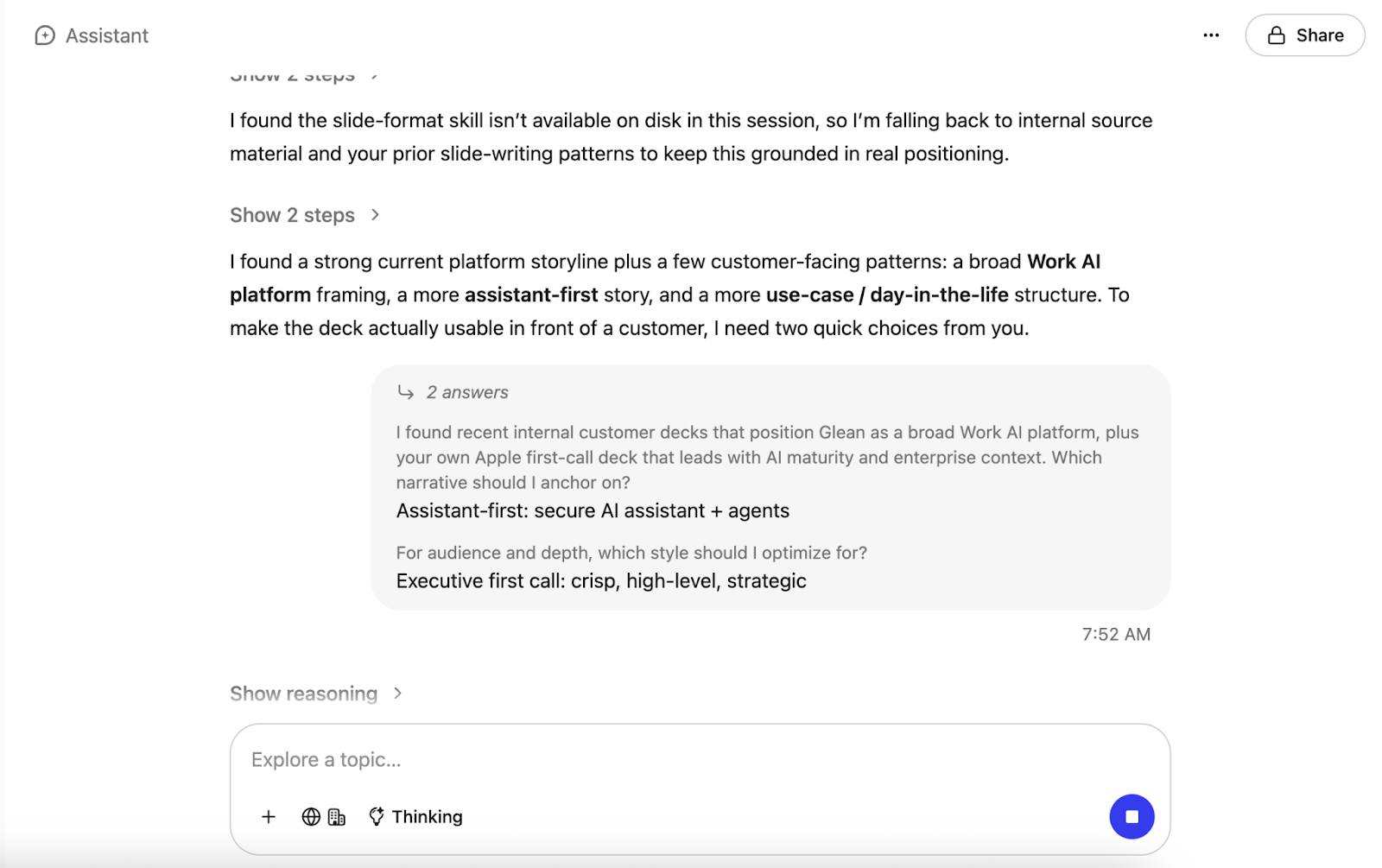Screen dimensions: 1382x868
Task: Click the 2 answers label
Action: (467, 391)
